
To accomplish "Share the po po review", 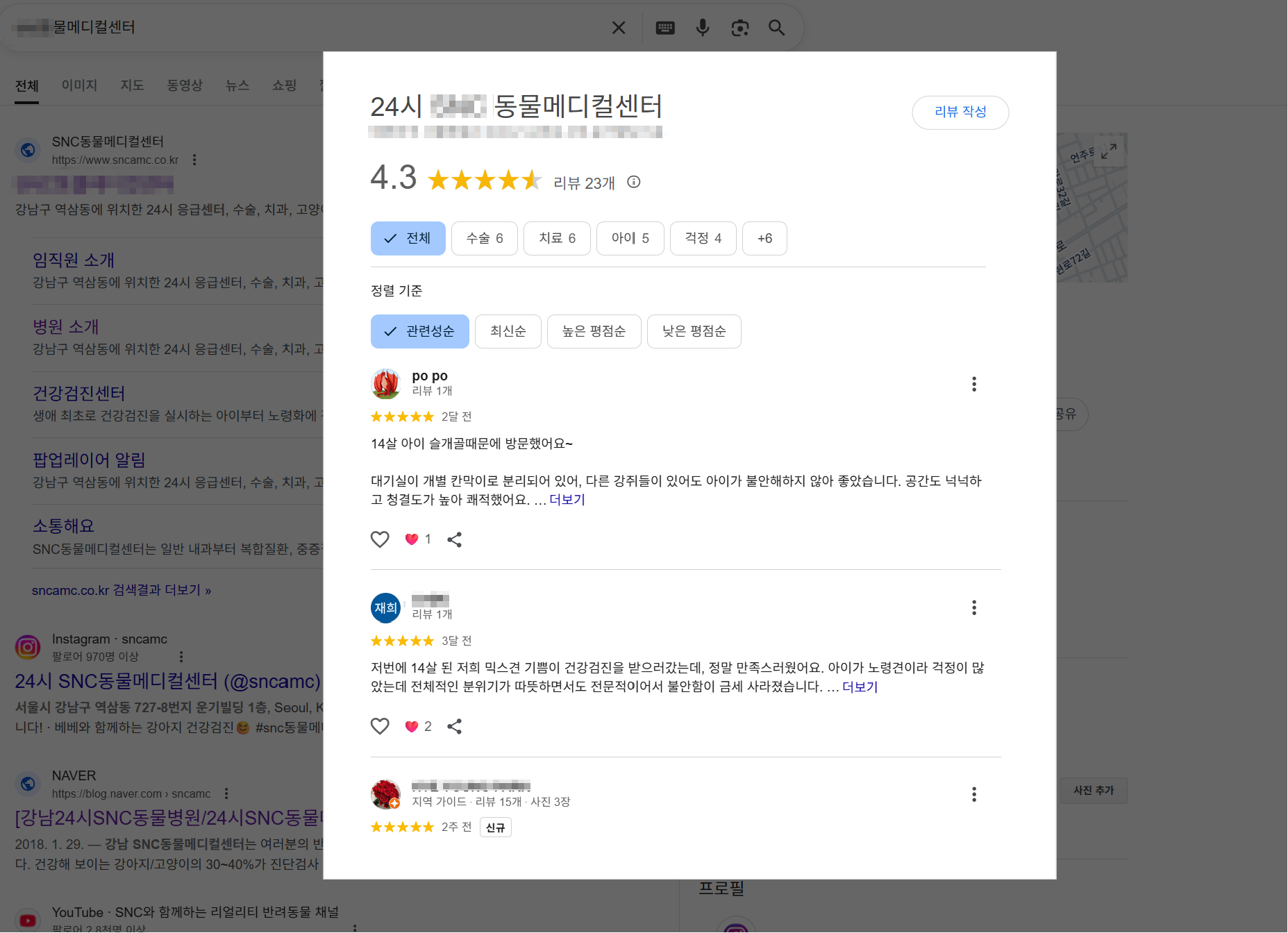I will point(454,539).
